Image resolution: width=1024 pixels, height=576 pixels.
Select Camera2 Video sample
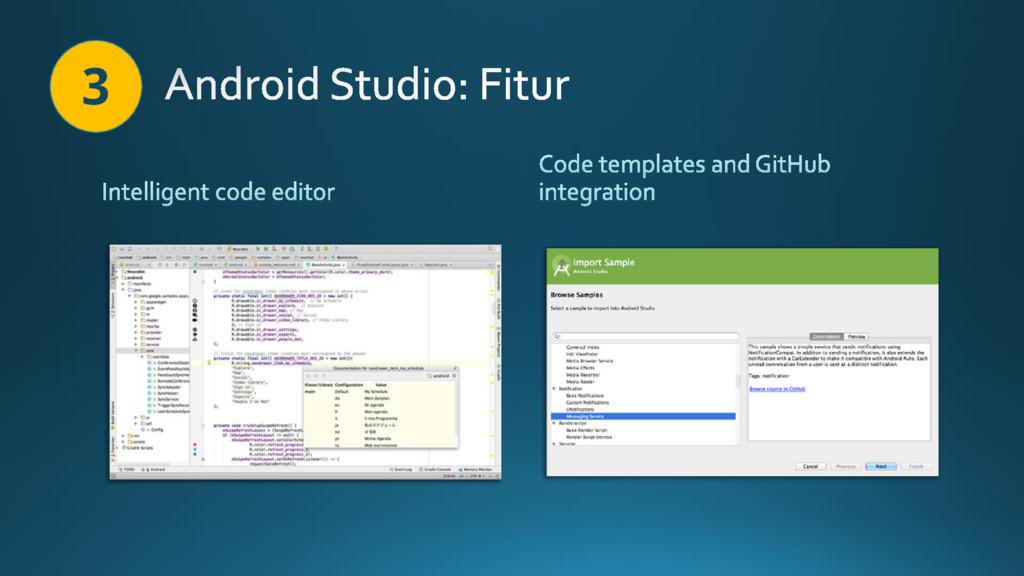(582, 347)
